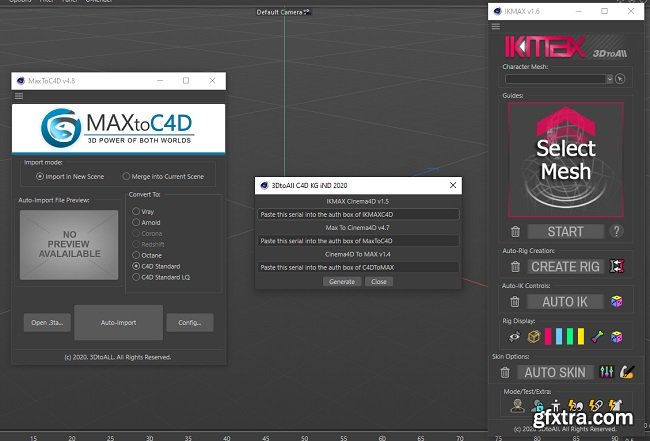The image size is (650, 441).
Task: Click the START guides help question mark
Action: click(x=618, y=231)
